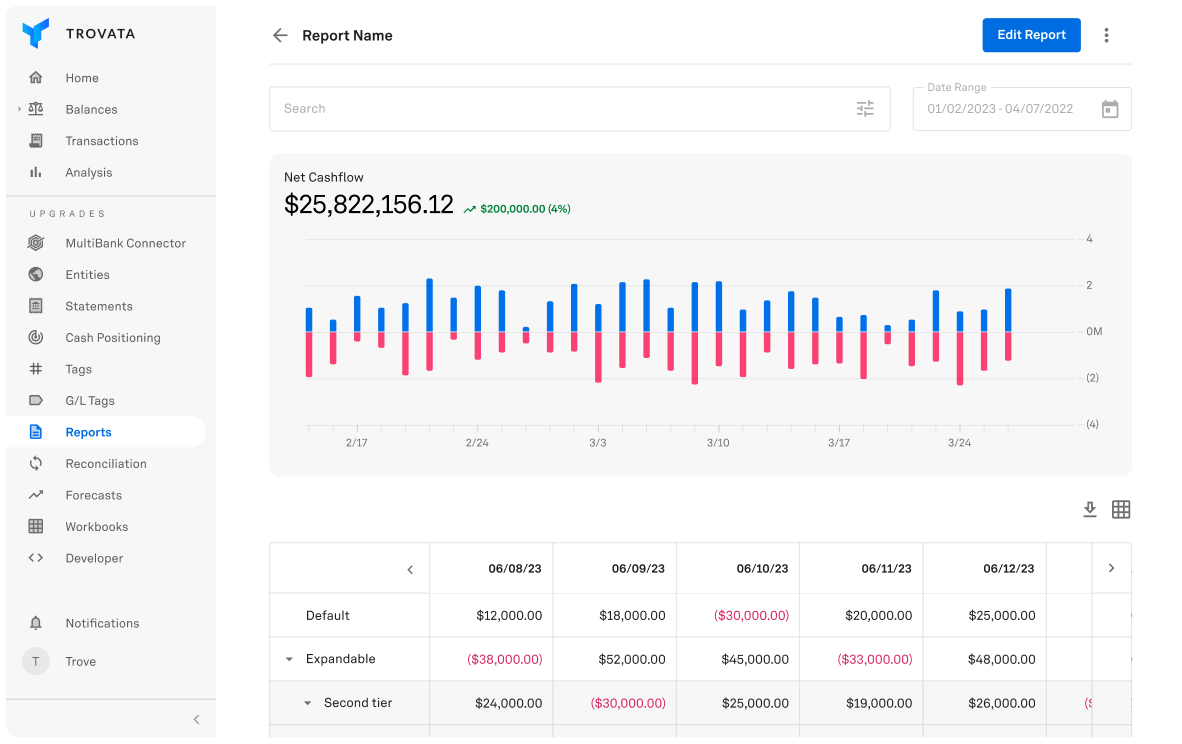Click the Edit Report button
The image size is (1182, 744).
click(x=1031, y=35)
